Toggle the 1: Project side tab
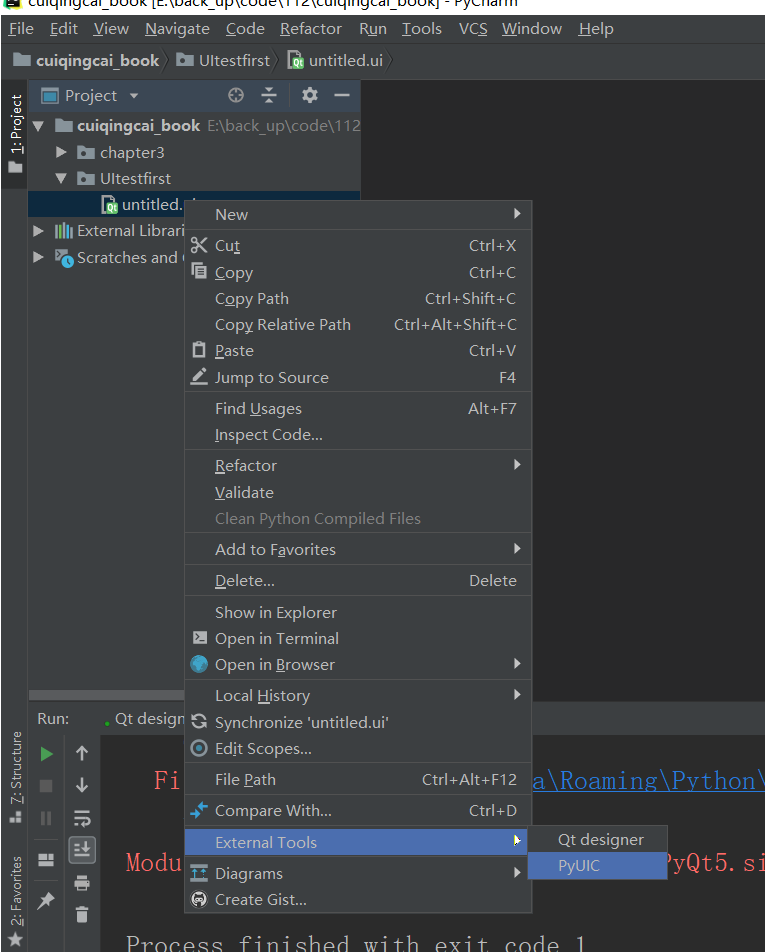This screenshot has width=765, height=952. [16, 134]
